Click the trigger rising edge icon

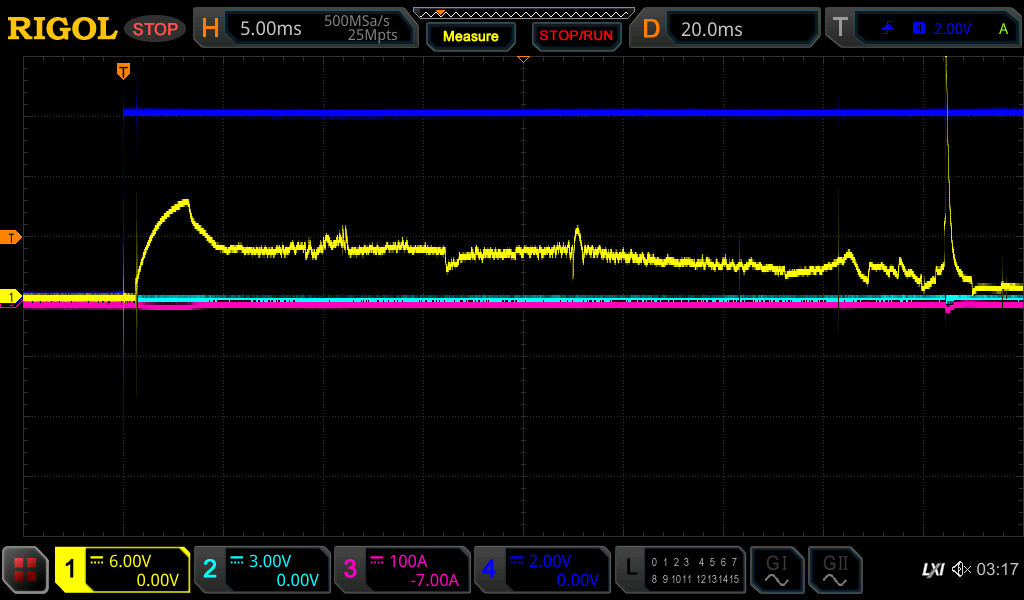[x=887, y=29]
